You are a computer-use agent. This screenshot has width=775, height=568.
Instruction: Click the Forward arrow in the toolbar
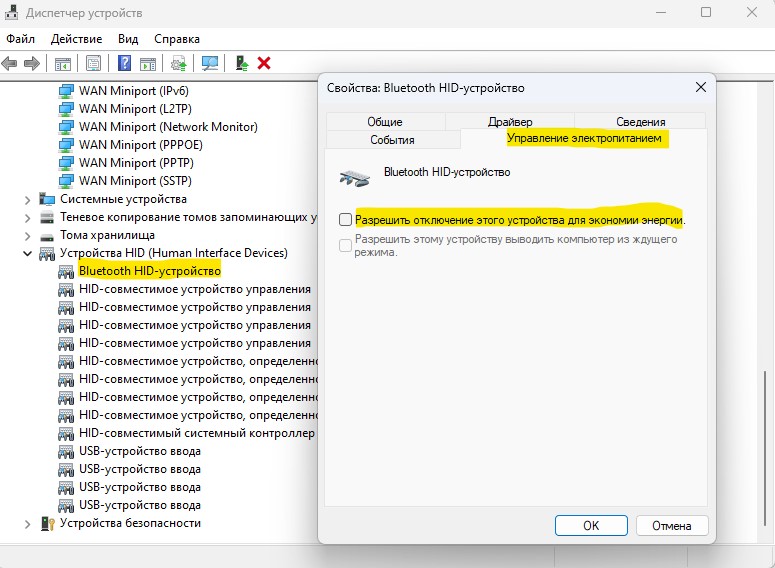[32, 63]
